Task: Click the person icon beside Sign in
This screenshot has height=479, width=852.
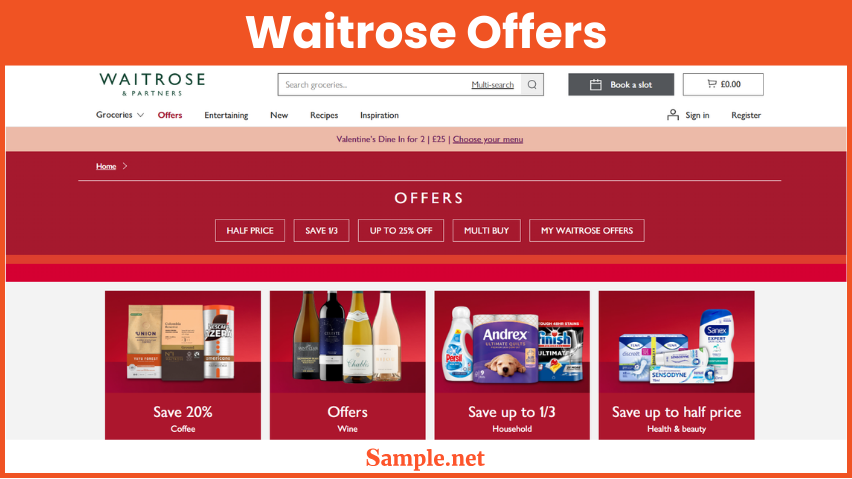Action: 673,115
